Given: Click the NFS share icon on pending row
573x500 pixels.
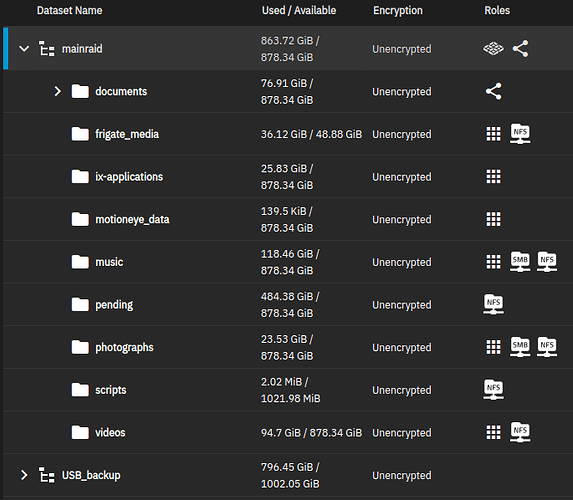Looking at the screenshot, I should (493, 304).
